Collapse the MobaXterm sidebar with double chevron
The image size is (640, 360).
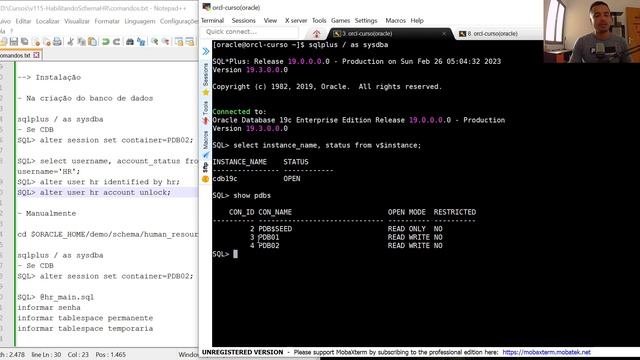[x=206, y=51]
